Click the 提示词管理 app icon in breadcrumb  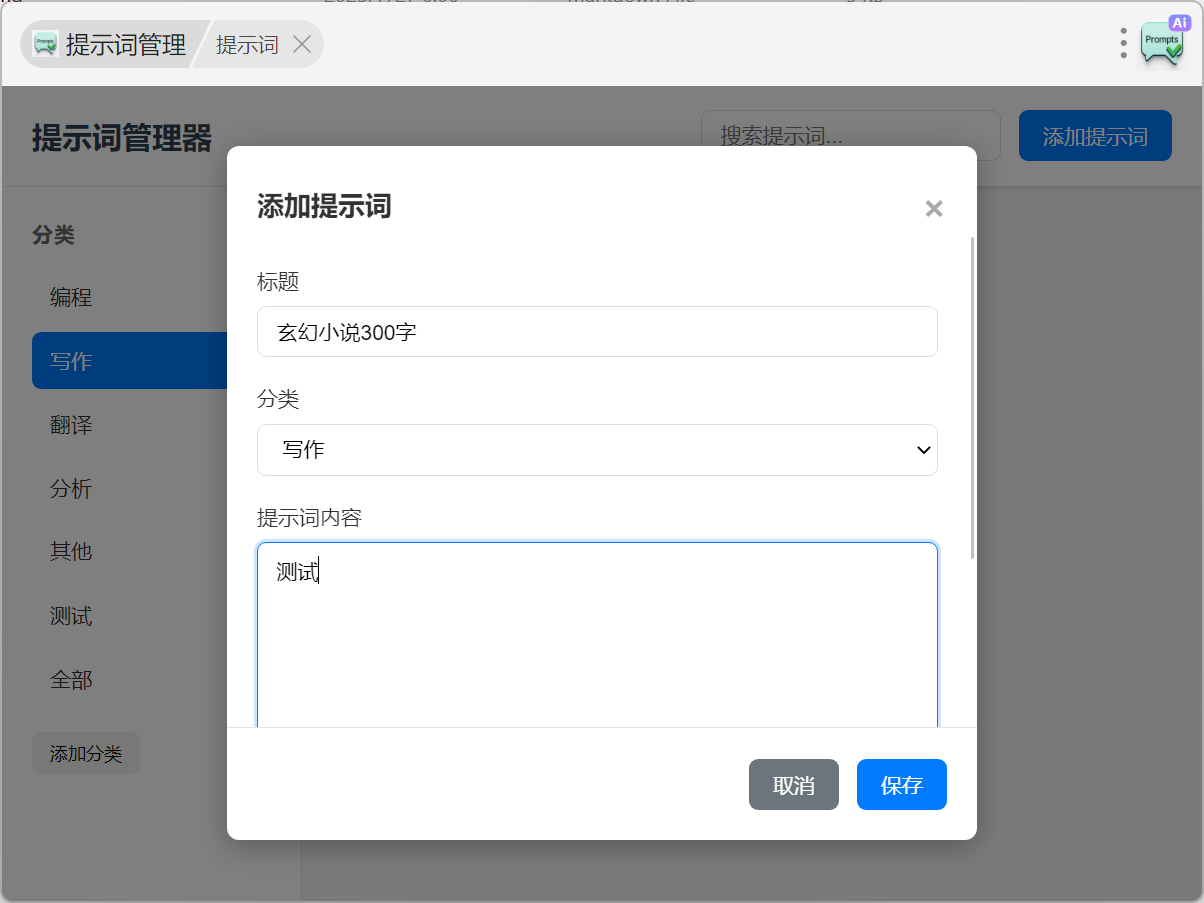pyautogui.click(x=45, y=44)
